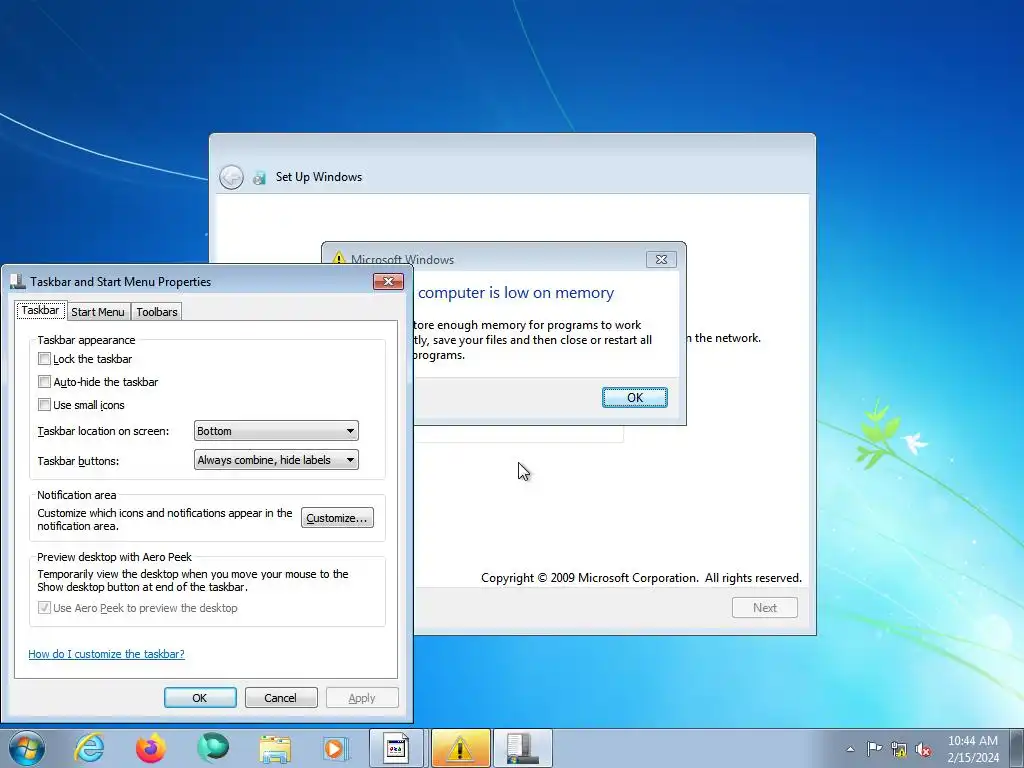1024x768 pixels.
Task: Click the 'computer is low on memory' heading
Action: click(x=516, y=293)
